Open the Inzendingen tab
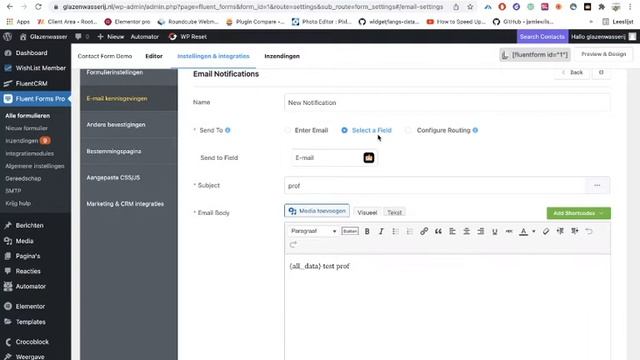This screenshot has height=360, width=640. point(282,56)
